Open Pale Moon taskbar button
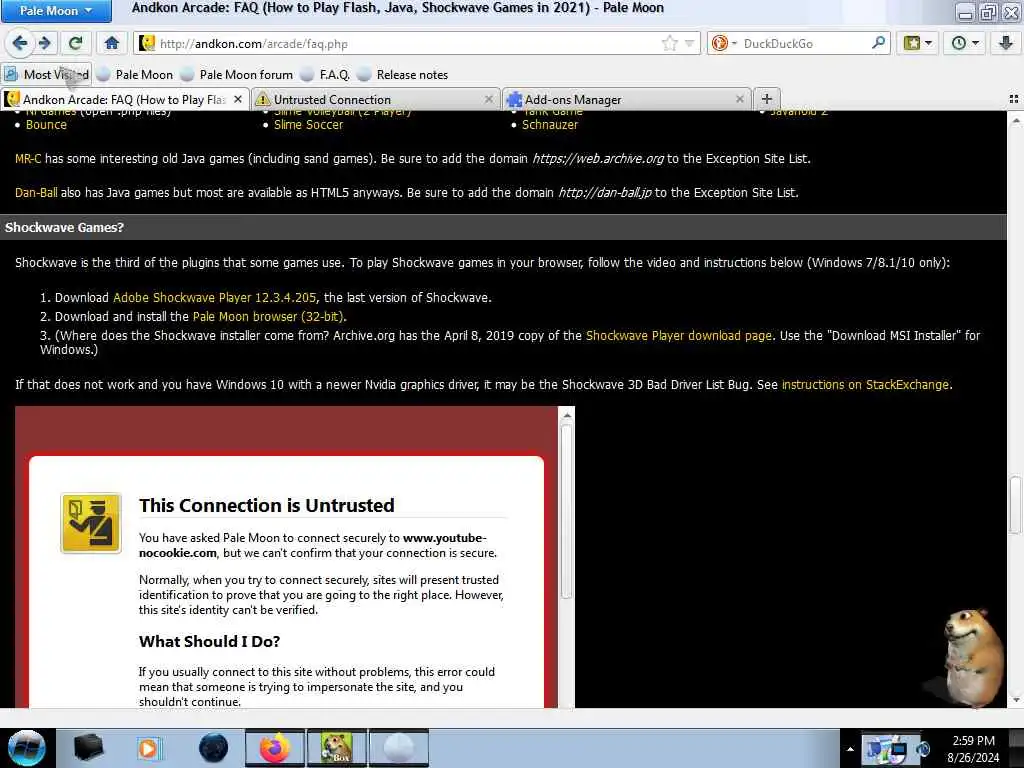The width and height of the screenshot is (1024, 768). [x=399, y=748]
